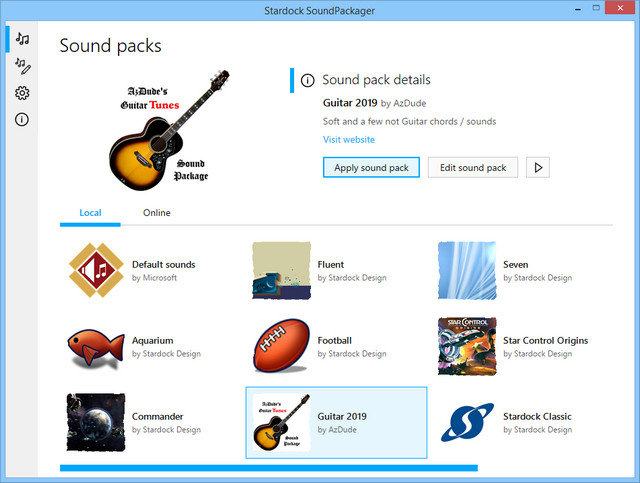This screenshot has width=640, height=483.
Task: Play preview of the sound pack
Action: tap(538, 167)
